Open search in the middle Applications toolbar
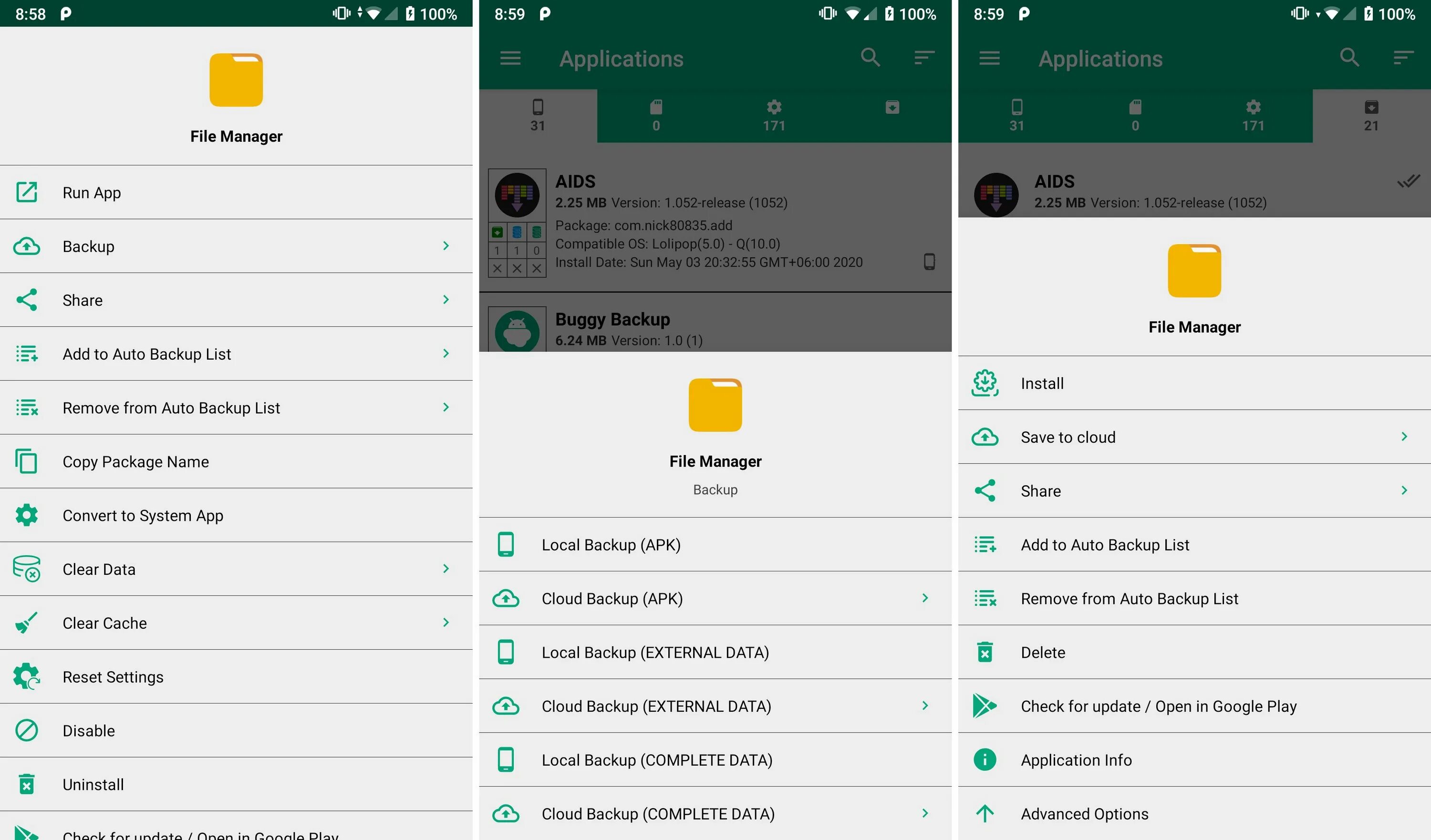 point(870,58)
